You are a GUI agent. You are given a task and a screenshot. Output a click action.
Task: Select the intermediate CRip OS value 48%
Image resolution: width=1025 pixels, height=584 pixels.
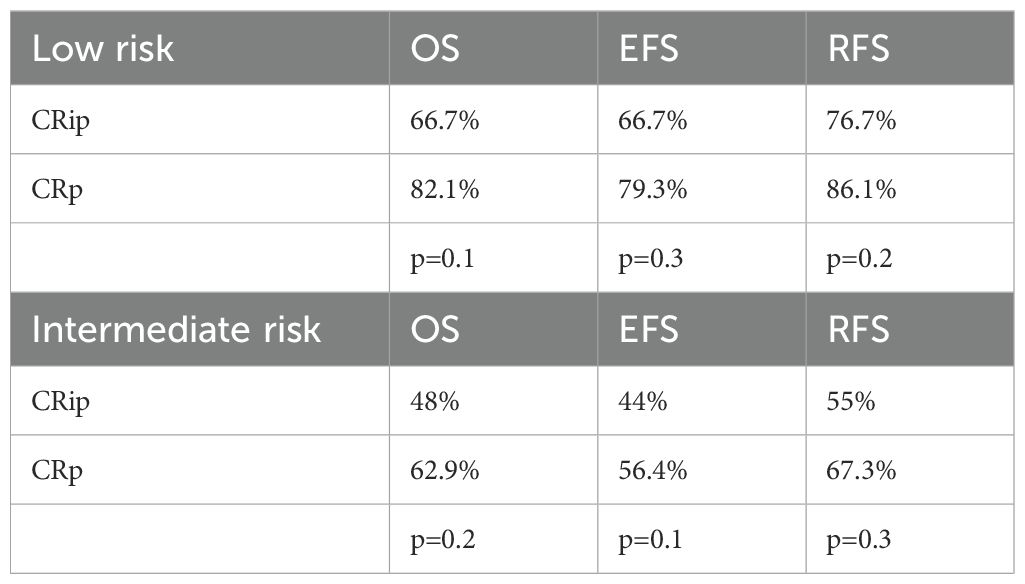(x=432, y=401)
